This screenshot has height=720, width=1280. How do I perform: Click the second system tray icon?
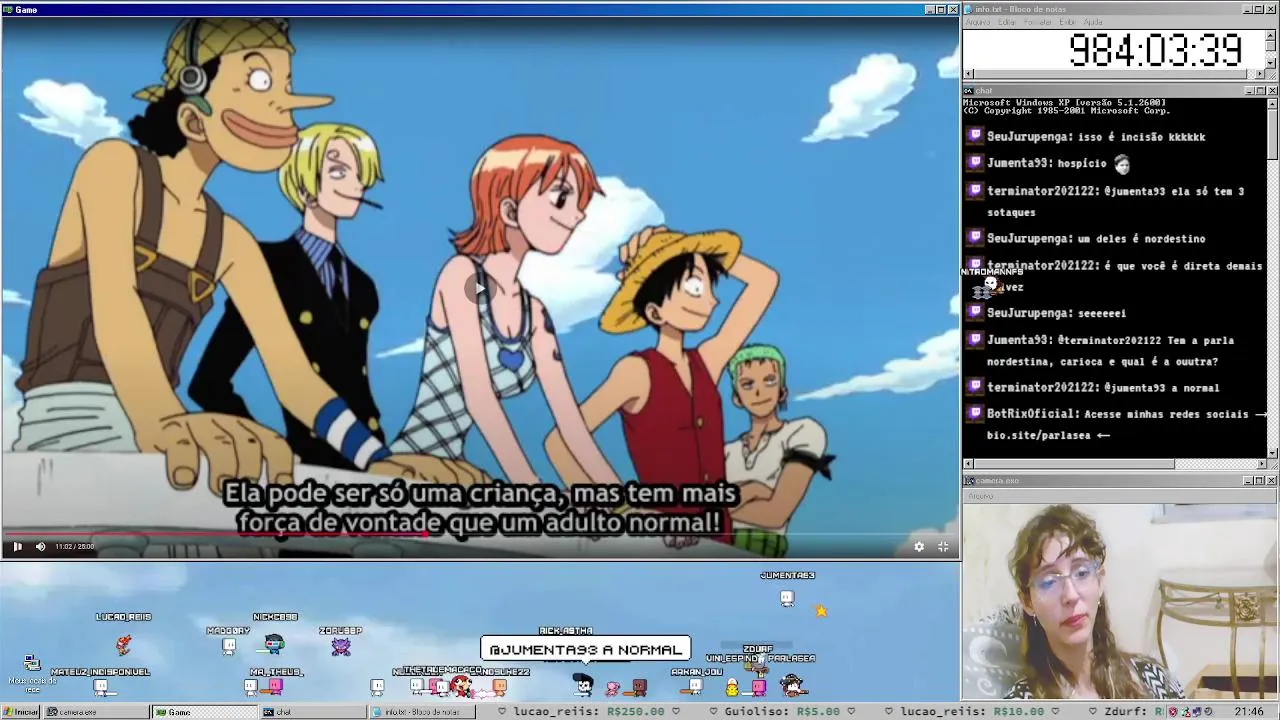click(x=1187, y=712)
